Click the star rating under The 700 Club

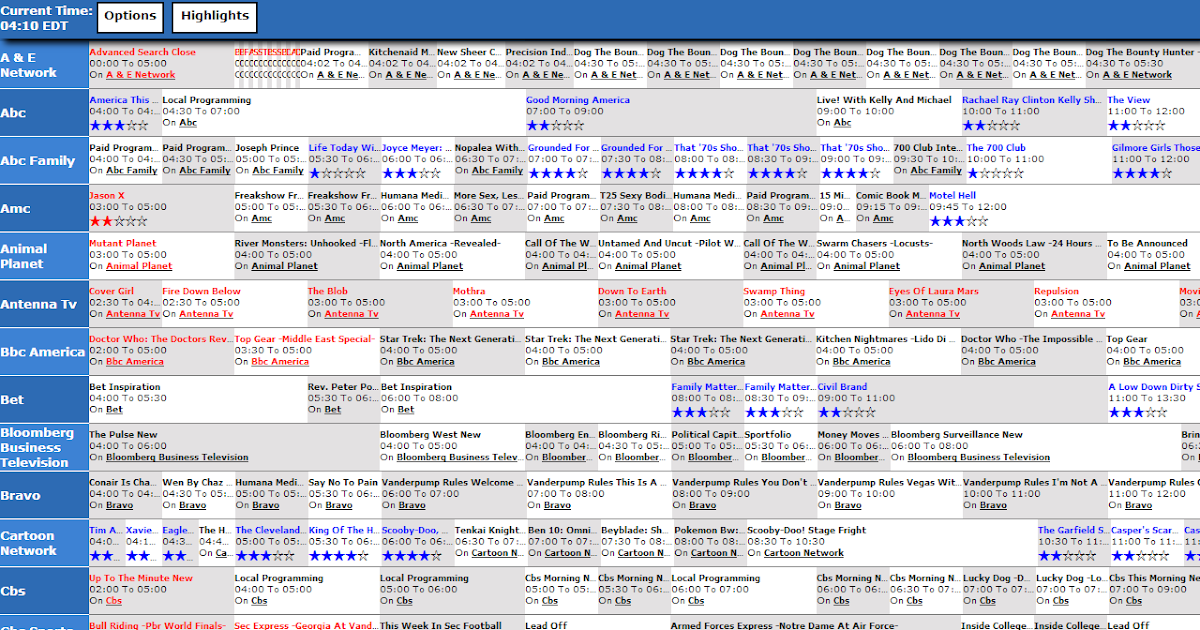(996, 174)
